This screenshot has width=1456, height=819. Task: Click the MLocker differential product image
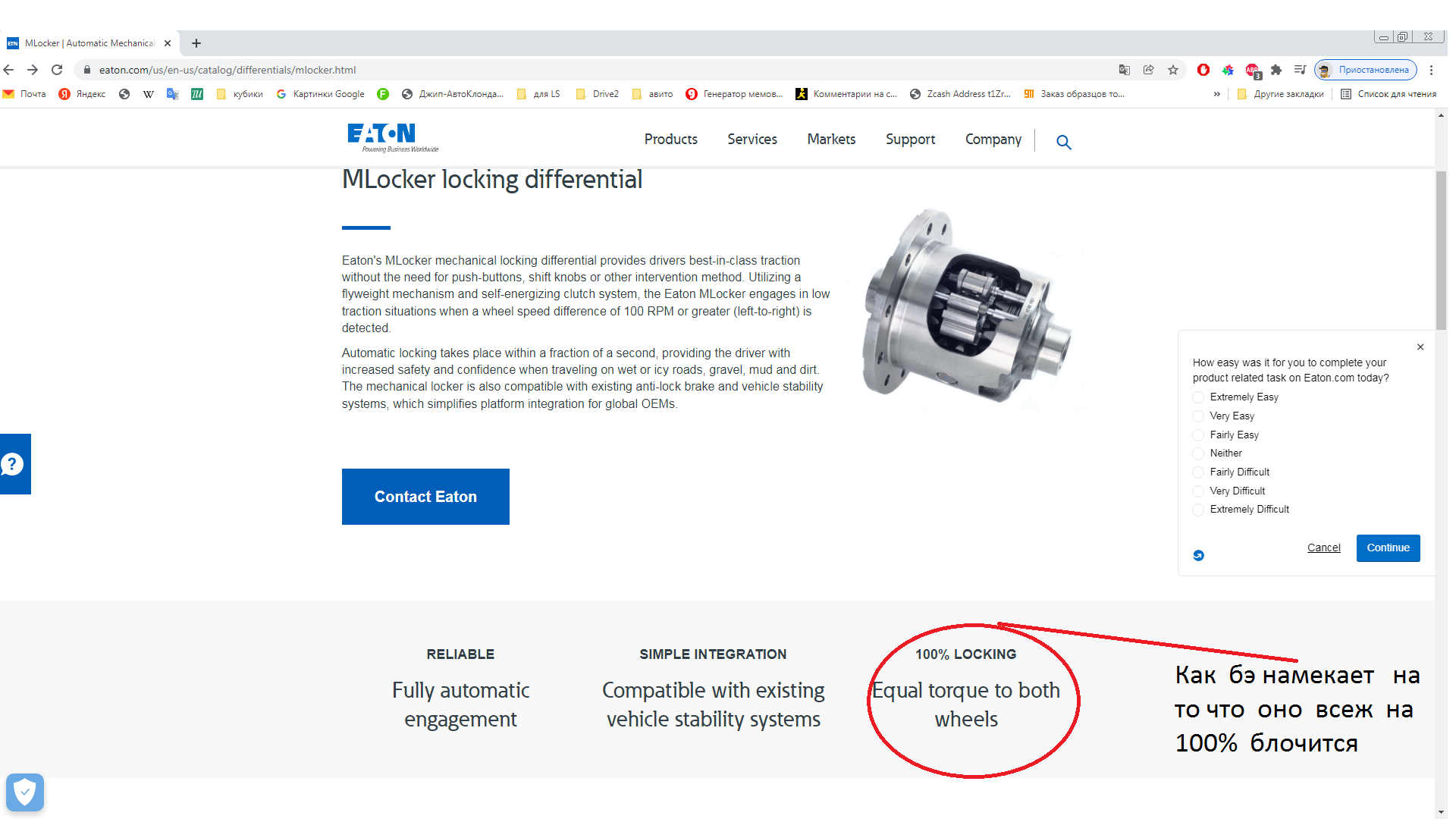pyautogui.click(x=968, y=306)
